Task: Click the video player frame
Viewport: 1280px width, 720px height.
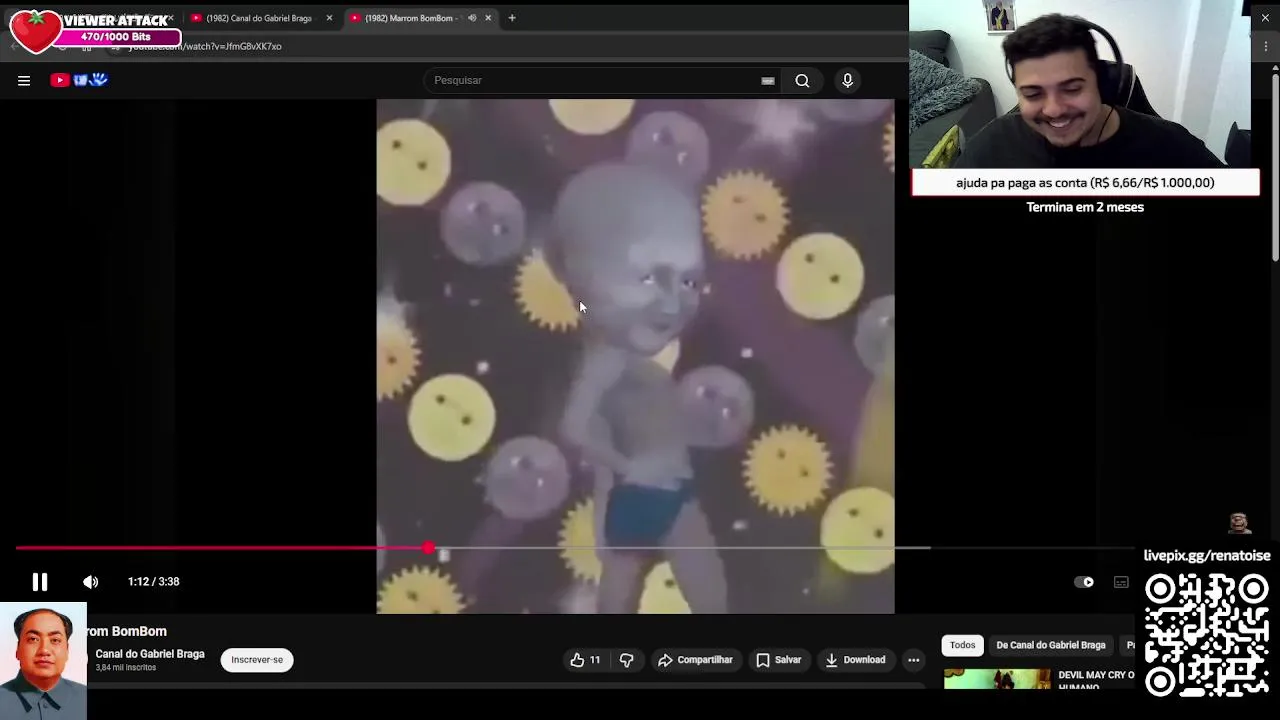Action: (635, 355)
